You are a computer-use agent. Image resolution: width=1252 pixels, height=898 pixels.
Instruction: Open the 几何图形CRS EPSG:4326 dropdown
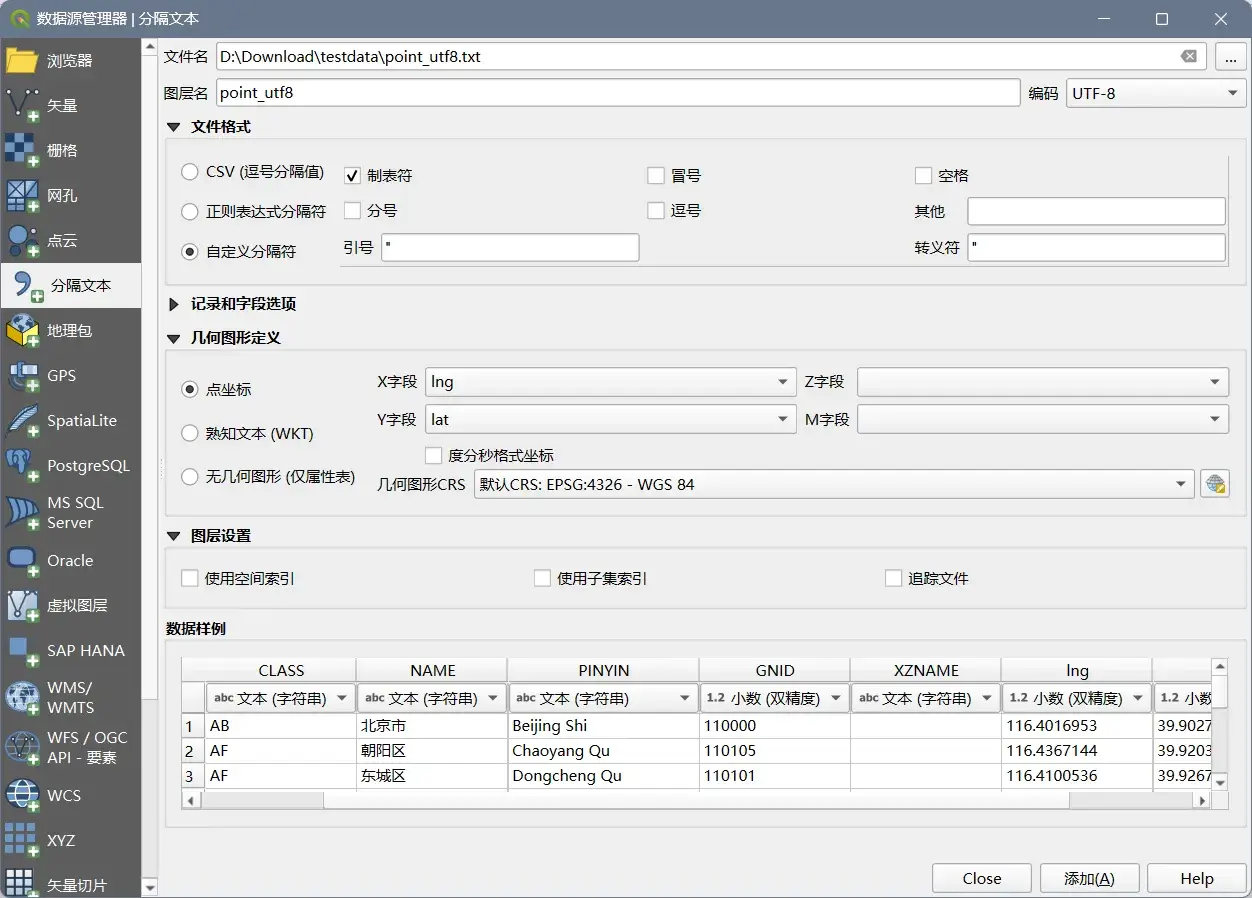point(834,484)
